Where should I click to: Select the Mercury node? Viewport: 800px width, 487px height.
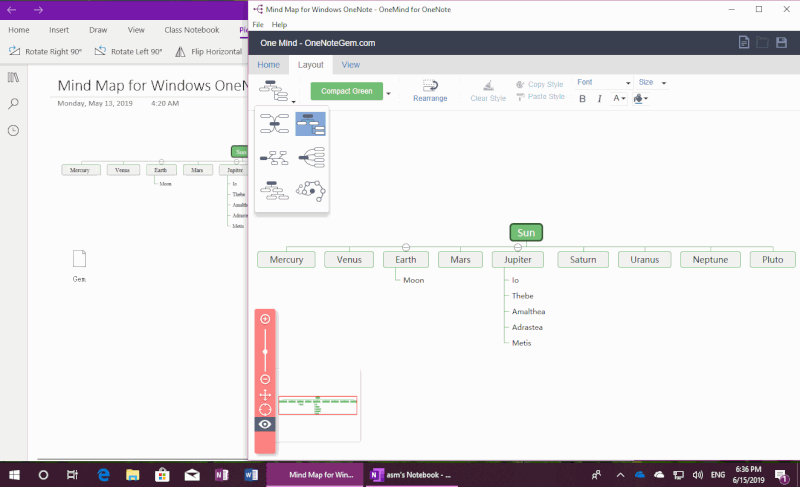286,260
